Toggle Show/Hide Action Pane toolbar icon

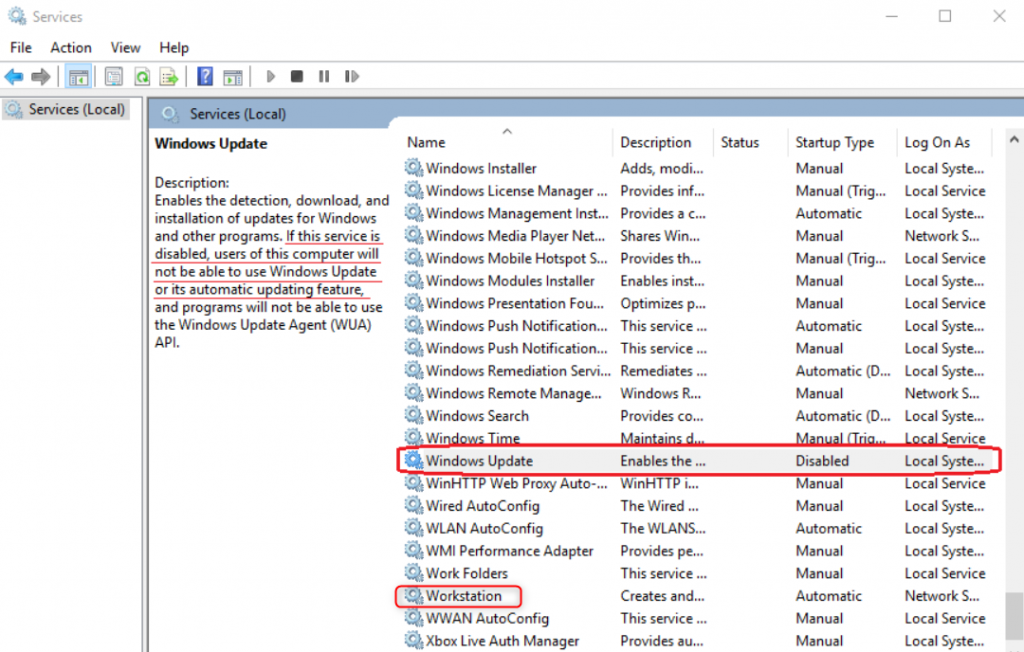click(232, 77)
